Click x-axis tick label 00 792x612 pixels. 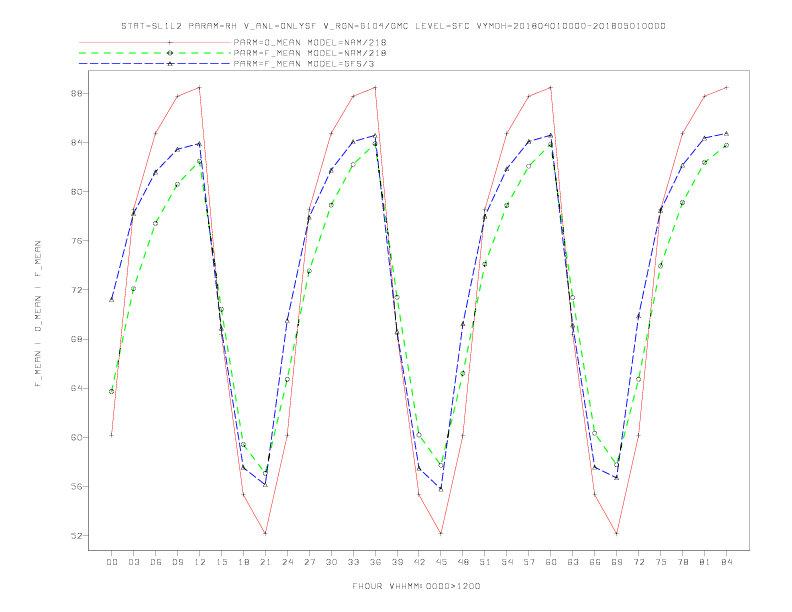pyautogui.click(x=112, y=562)
